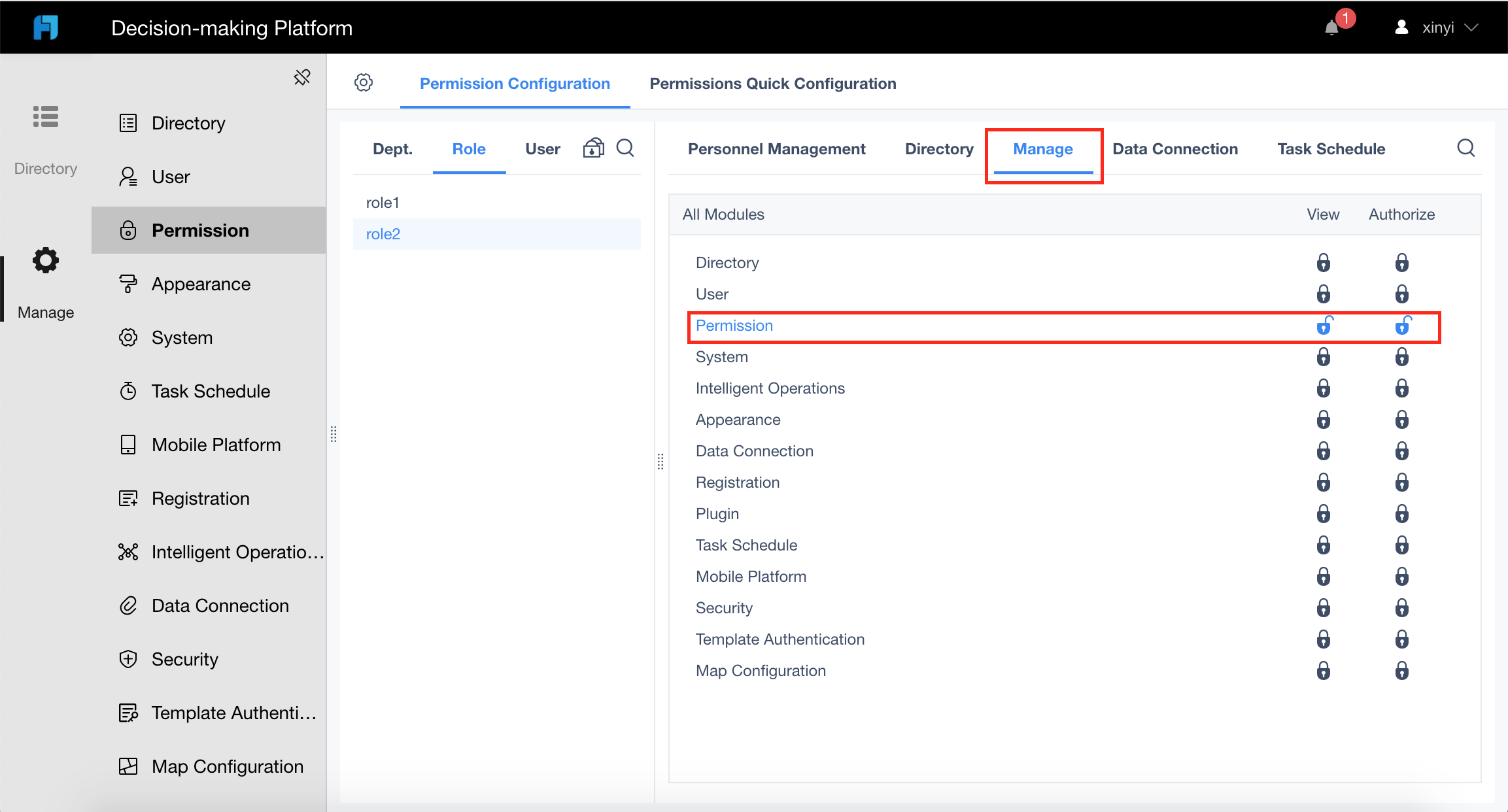The width and height of the screenshot is (1508, 812).
Task: Select the Manage permissions tab
Action: (1043, 149)
